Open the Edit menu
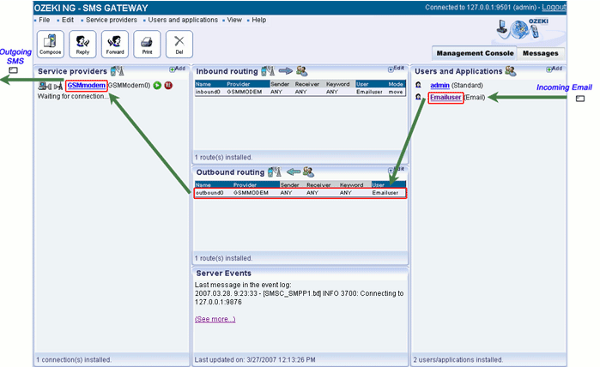Viewport: 600px width, 367px height. pos(67,20)
